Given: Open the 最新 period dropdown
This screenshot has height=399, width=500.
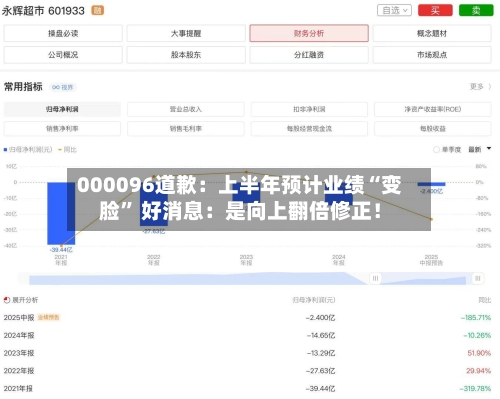Looking at the screenshot, I should click(480, 149).
